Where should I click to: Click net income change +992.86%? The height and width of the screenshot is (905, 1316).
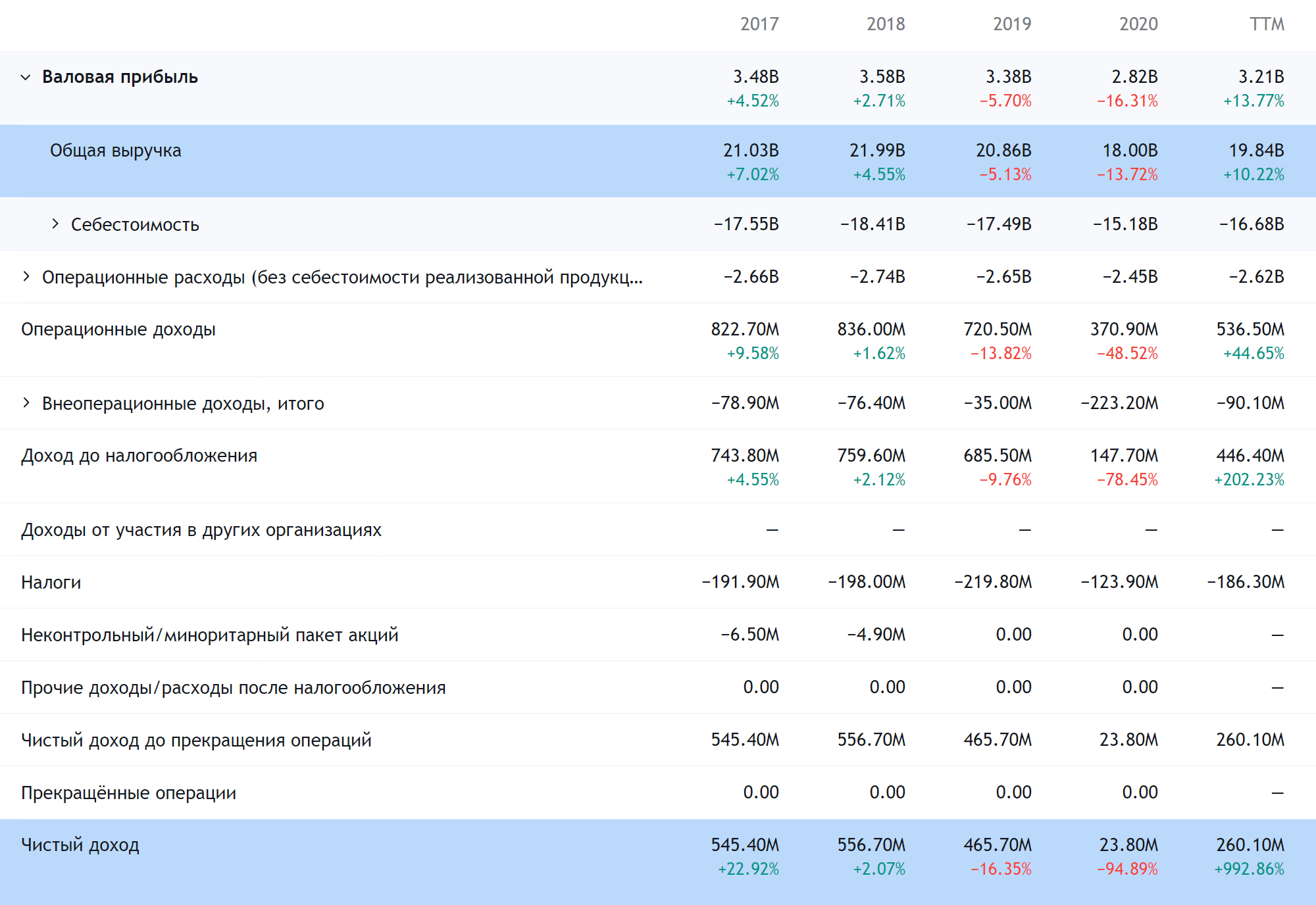point(1249,869)
